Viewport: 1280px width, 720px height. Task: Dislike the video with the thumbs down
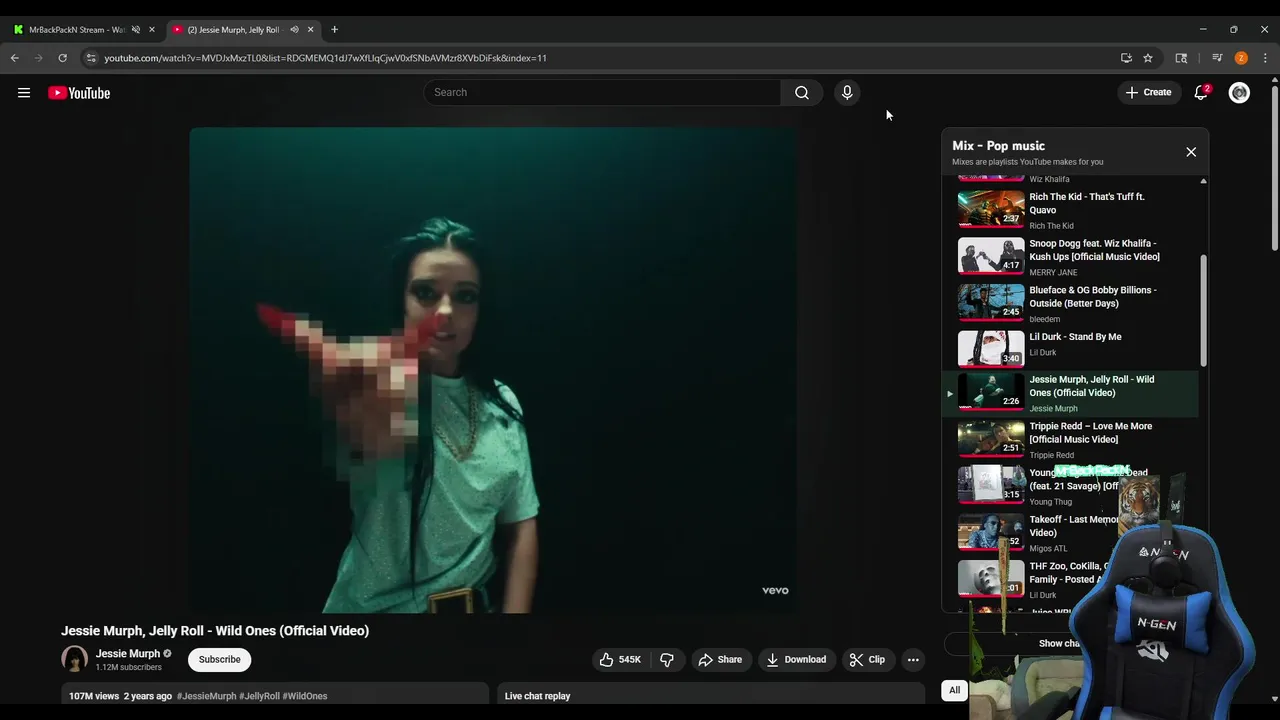[667, 660]
